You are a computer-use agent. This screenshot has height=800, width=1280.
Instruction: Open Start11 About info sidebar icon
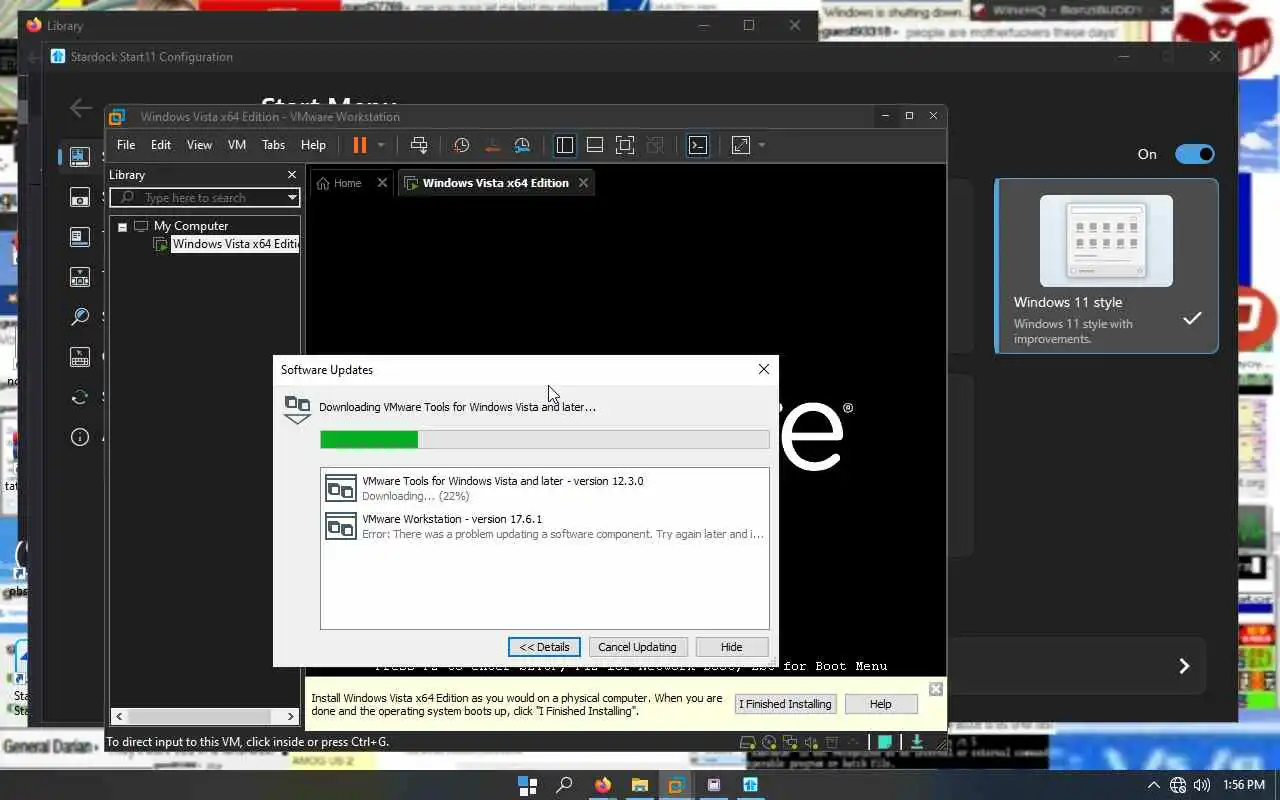(80, 437)
